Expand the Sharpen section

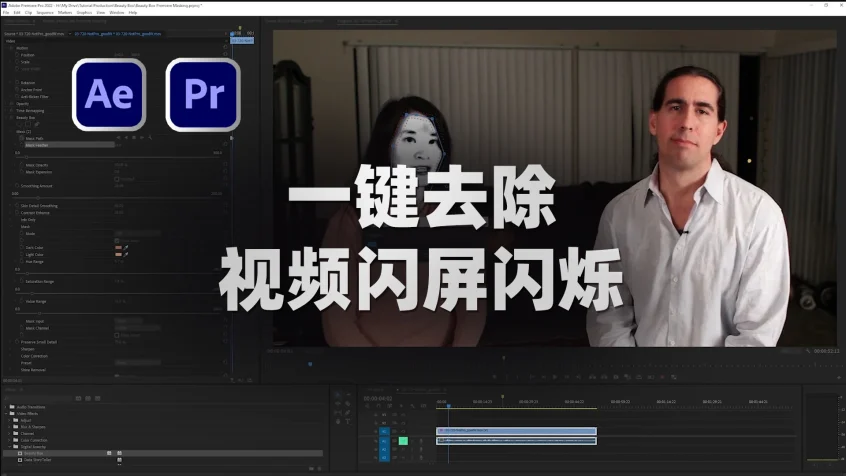(x=11, y=349)
